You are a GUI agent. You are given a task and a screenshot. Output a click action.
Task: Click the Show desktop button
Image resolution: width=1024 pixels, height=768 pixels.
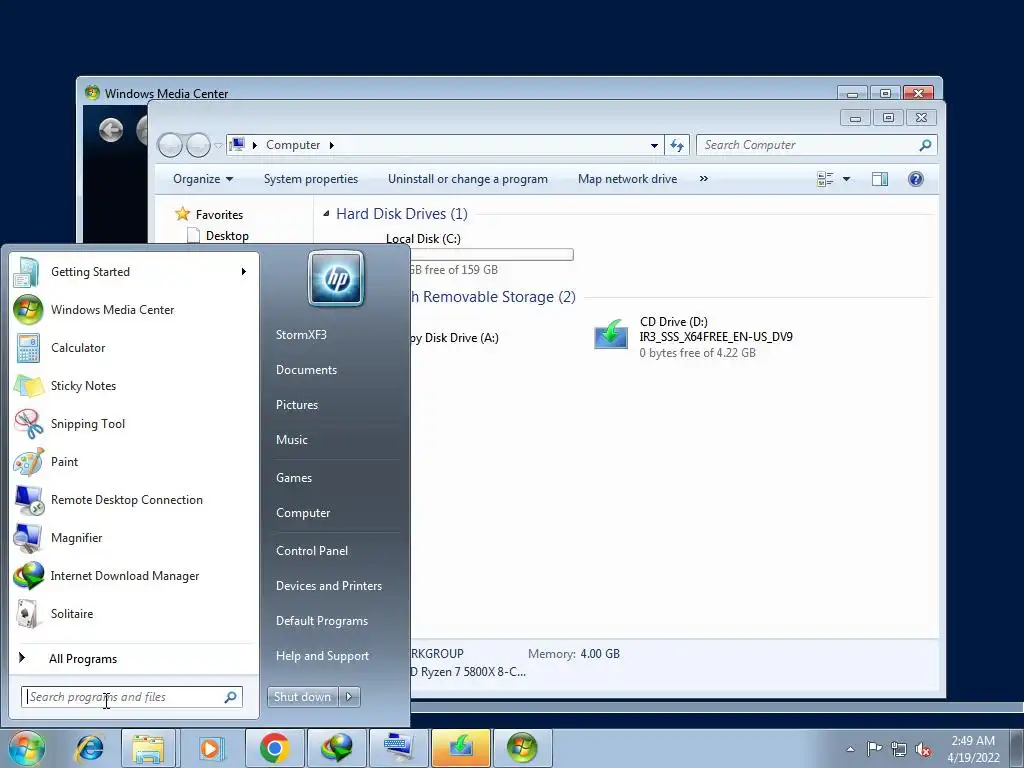1016,748
